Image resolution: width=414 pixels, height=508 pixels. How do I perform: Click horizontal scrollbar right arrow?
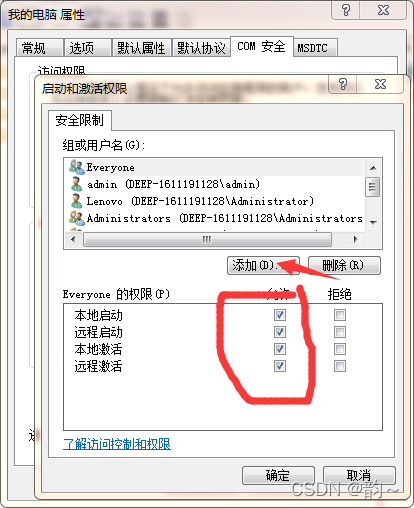(x=356, y=239)
